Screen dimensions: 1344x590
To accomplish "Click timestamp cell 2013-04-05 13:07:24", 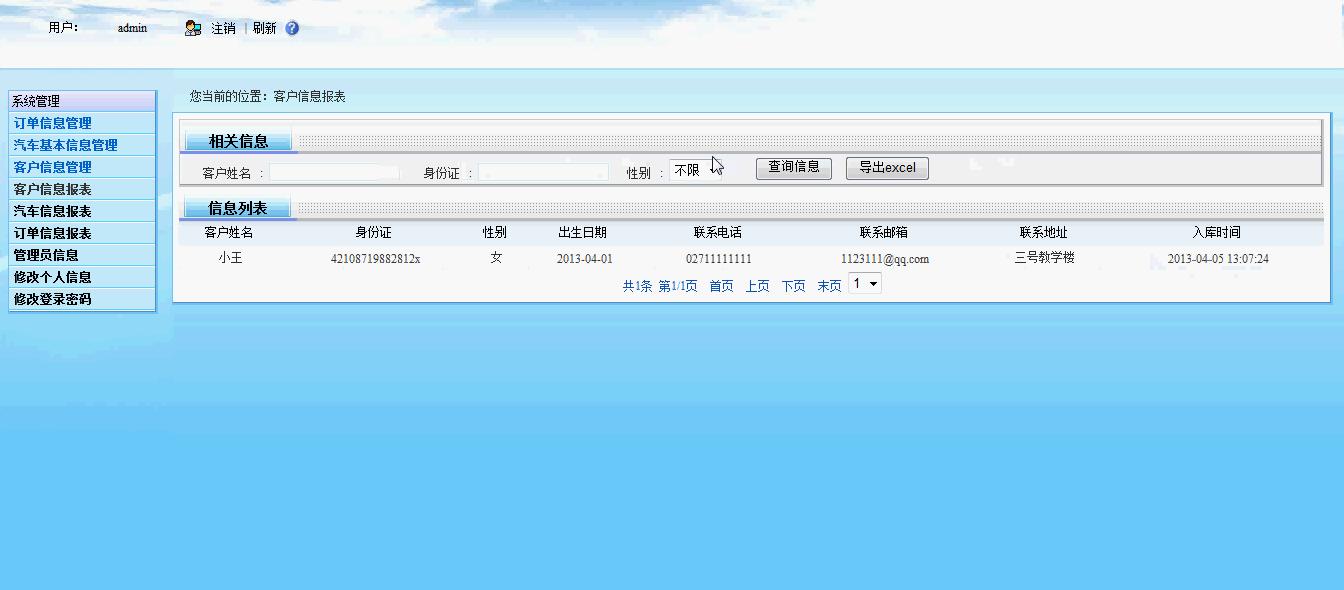I will coord(1218,259).
